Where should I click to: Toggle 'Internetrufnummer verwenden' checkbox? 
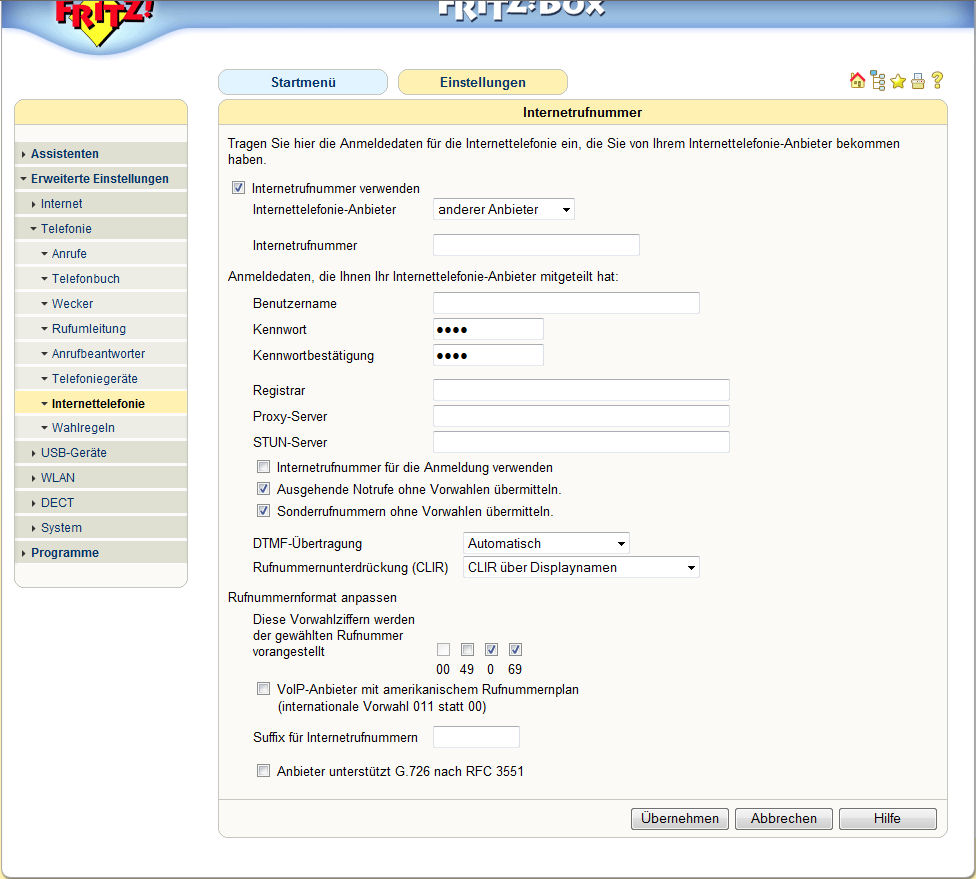pos(238,187)
